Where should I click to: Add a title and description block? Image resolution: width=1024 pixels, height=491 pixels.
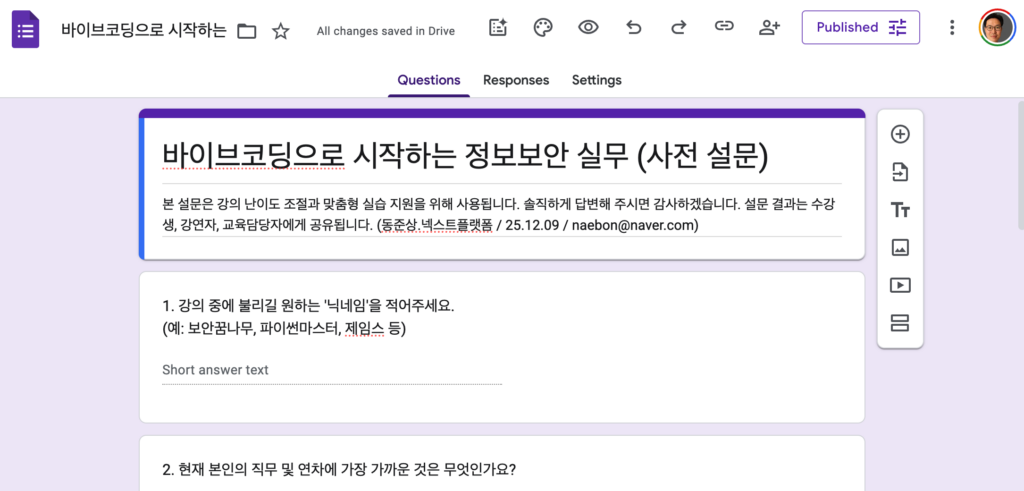pos(900,210)
